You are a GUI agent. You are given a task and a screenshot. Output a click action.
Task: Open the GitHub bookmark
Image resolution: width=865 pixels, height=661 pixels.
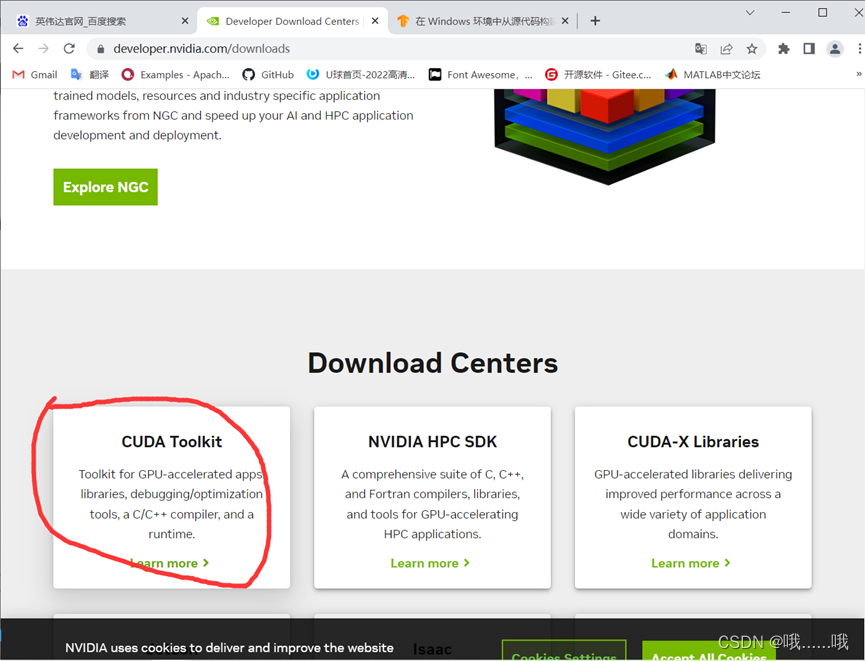(268, 74)
